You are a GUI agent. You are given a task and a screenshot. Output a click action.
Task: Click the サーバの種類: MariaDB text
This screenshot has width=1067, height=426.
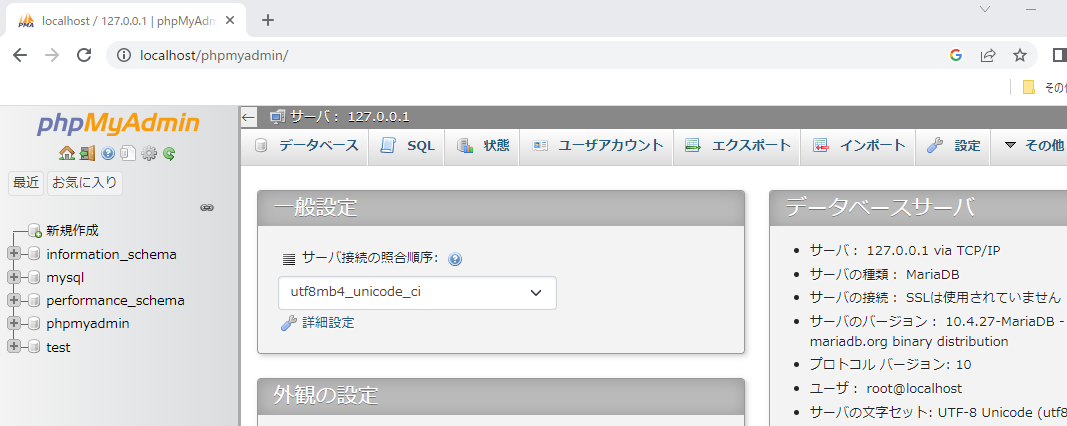pos(885,274)
